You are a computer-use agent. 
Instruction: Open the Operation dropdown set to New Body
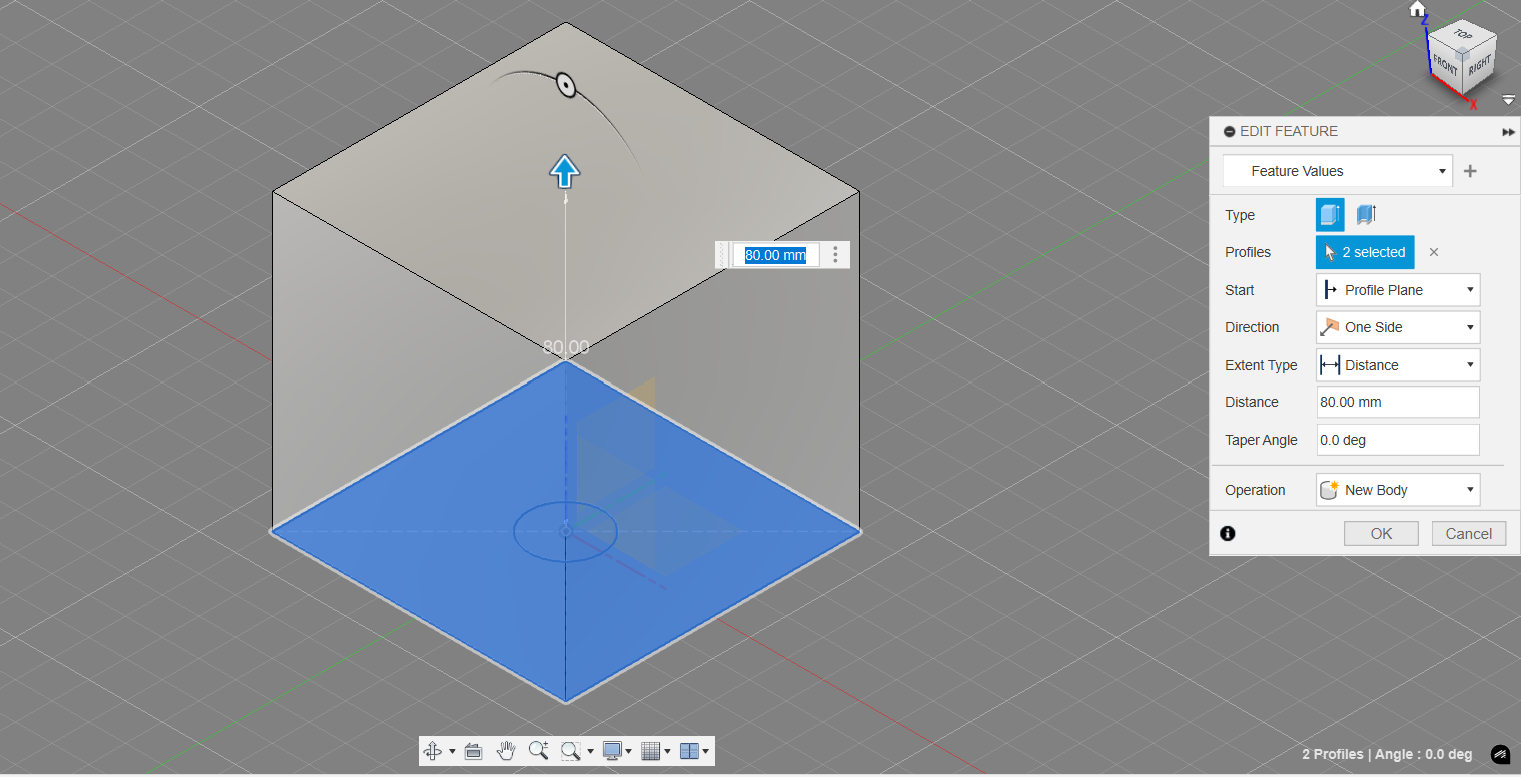(x=1398, y=490)
